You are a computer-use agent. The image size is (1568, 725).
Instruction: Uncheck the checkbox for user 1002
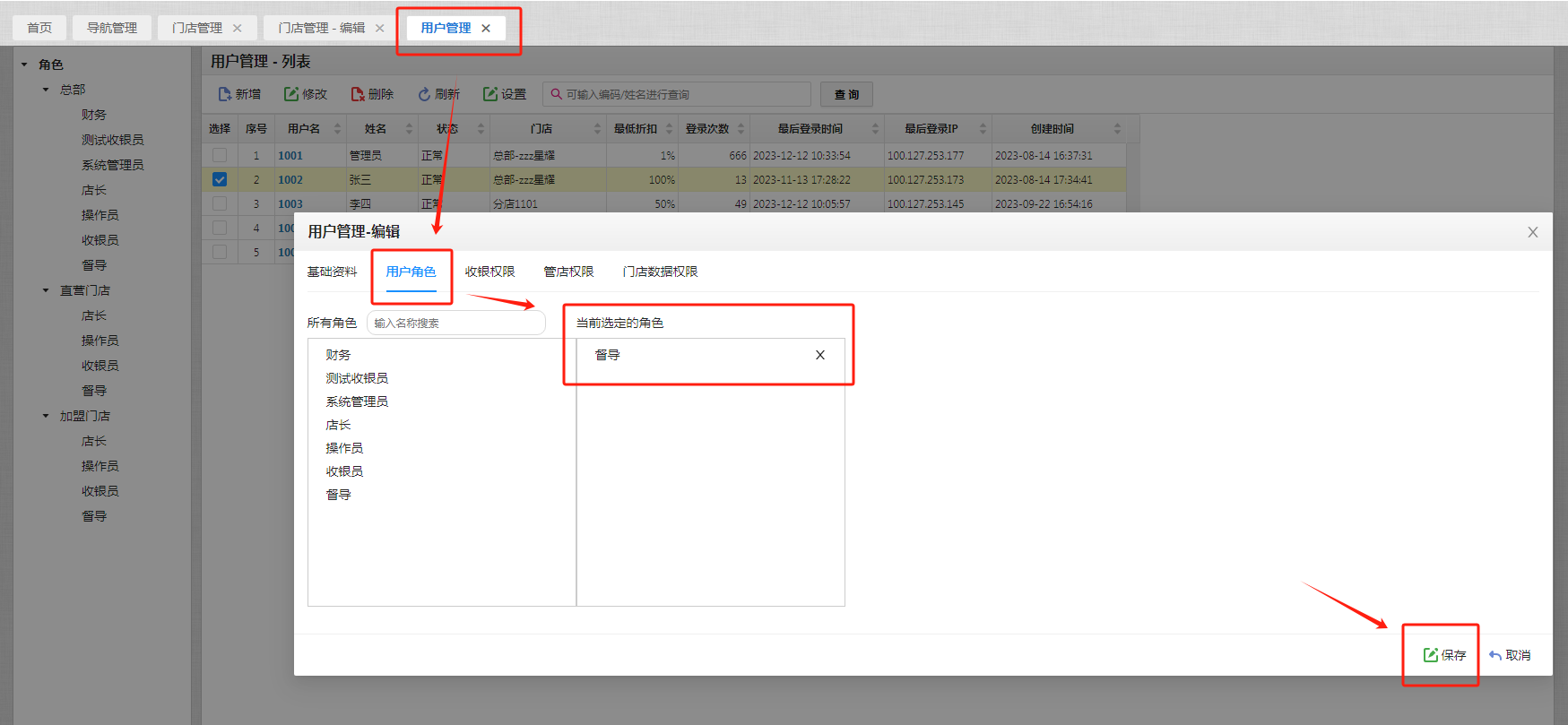[220, 179]
